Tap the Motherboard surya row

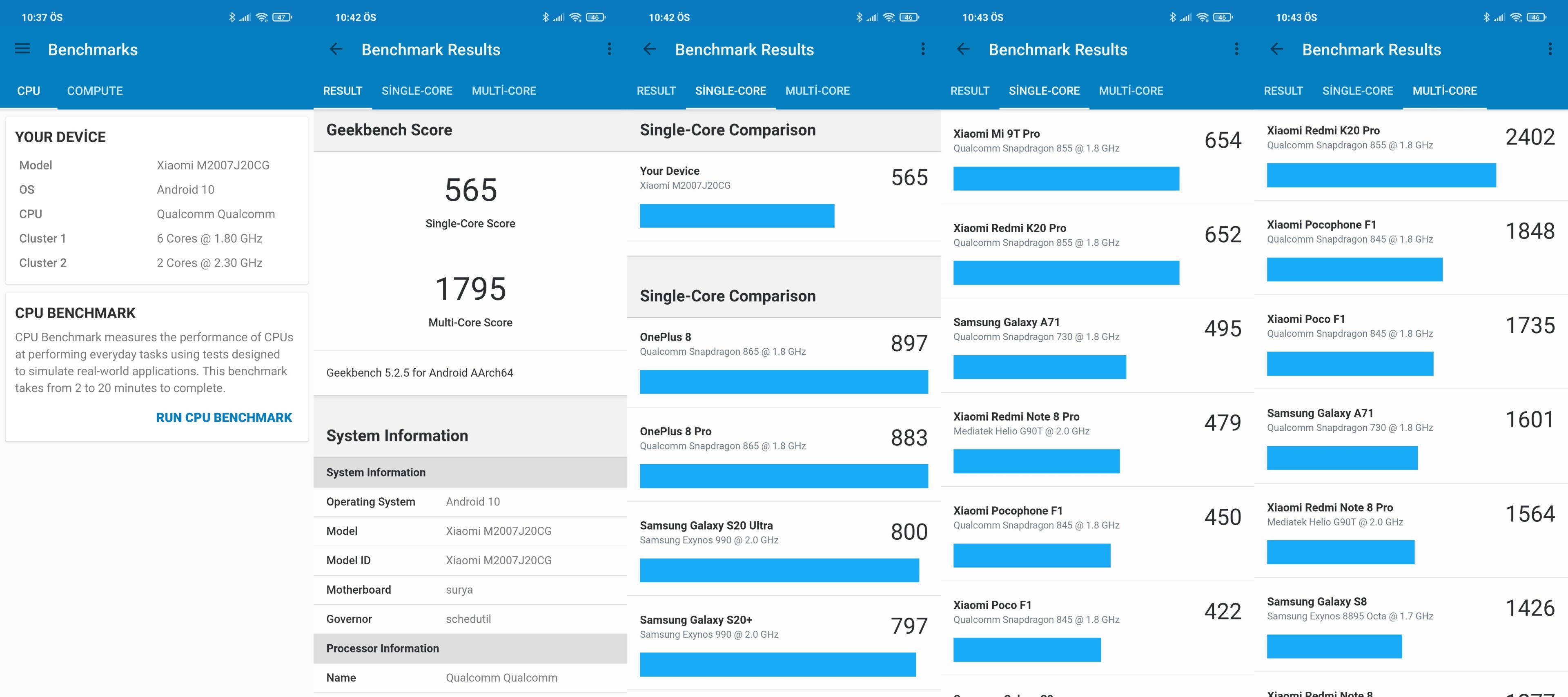pos(470,589)
